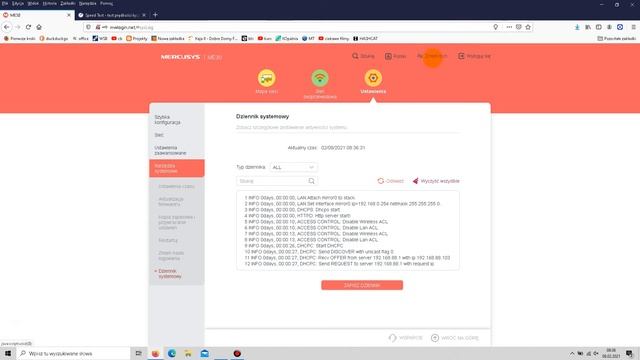The height and width of the screenshot is (360, 640).
Task: Click the Wróć na górę arrow icon
Action: 435,338
